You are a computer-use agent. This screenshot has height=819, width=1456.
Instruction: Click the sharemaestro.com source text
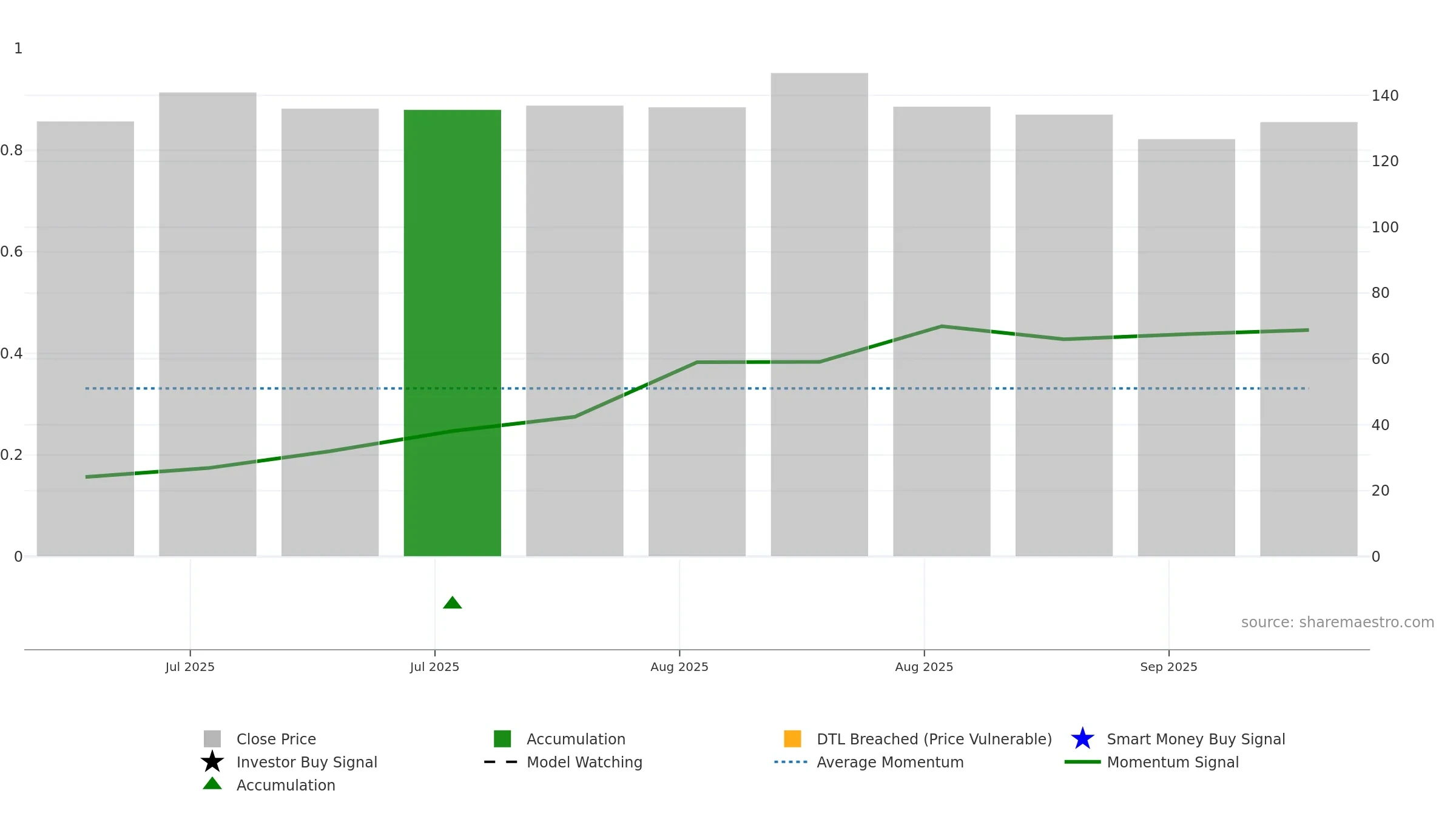pos(1338,622)
